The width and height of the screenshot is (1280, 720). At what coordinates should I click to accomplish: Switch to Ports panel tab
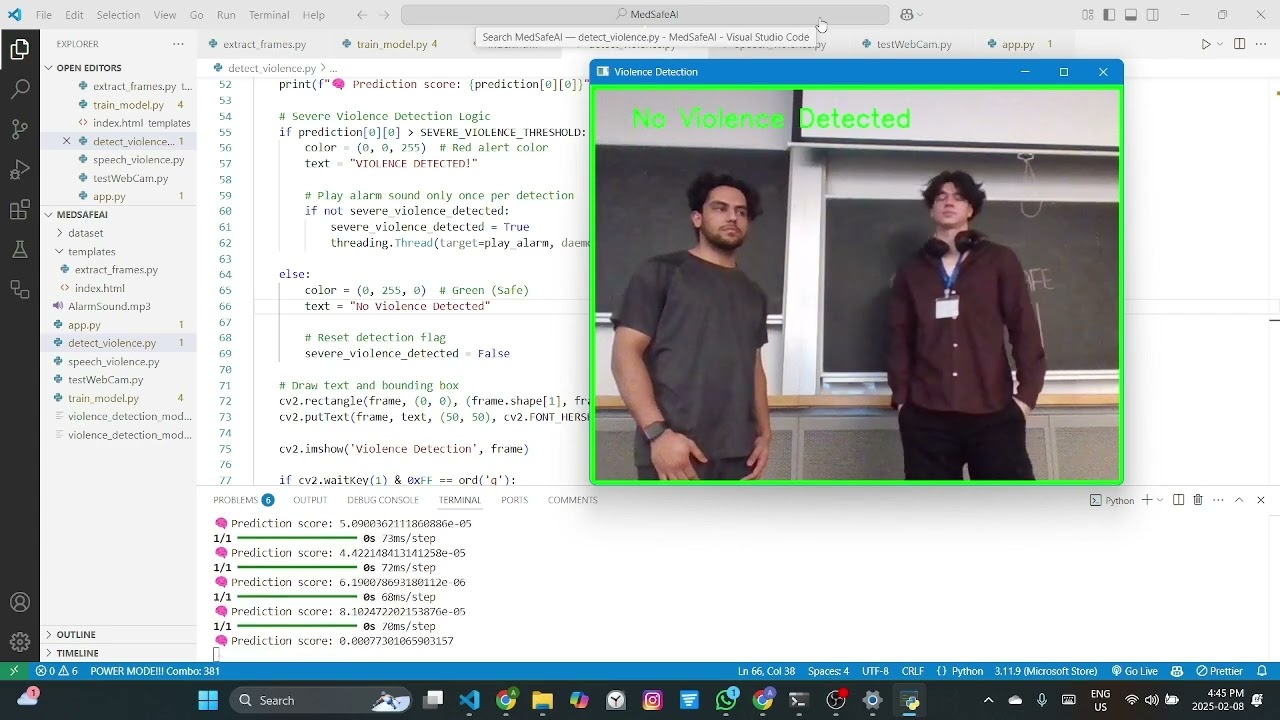[x=514, y=500]
